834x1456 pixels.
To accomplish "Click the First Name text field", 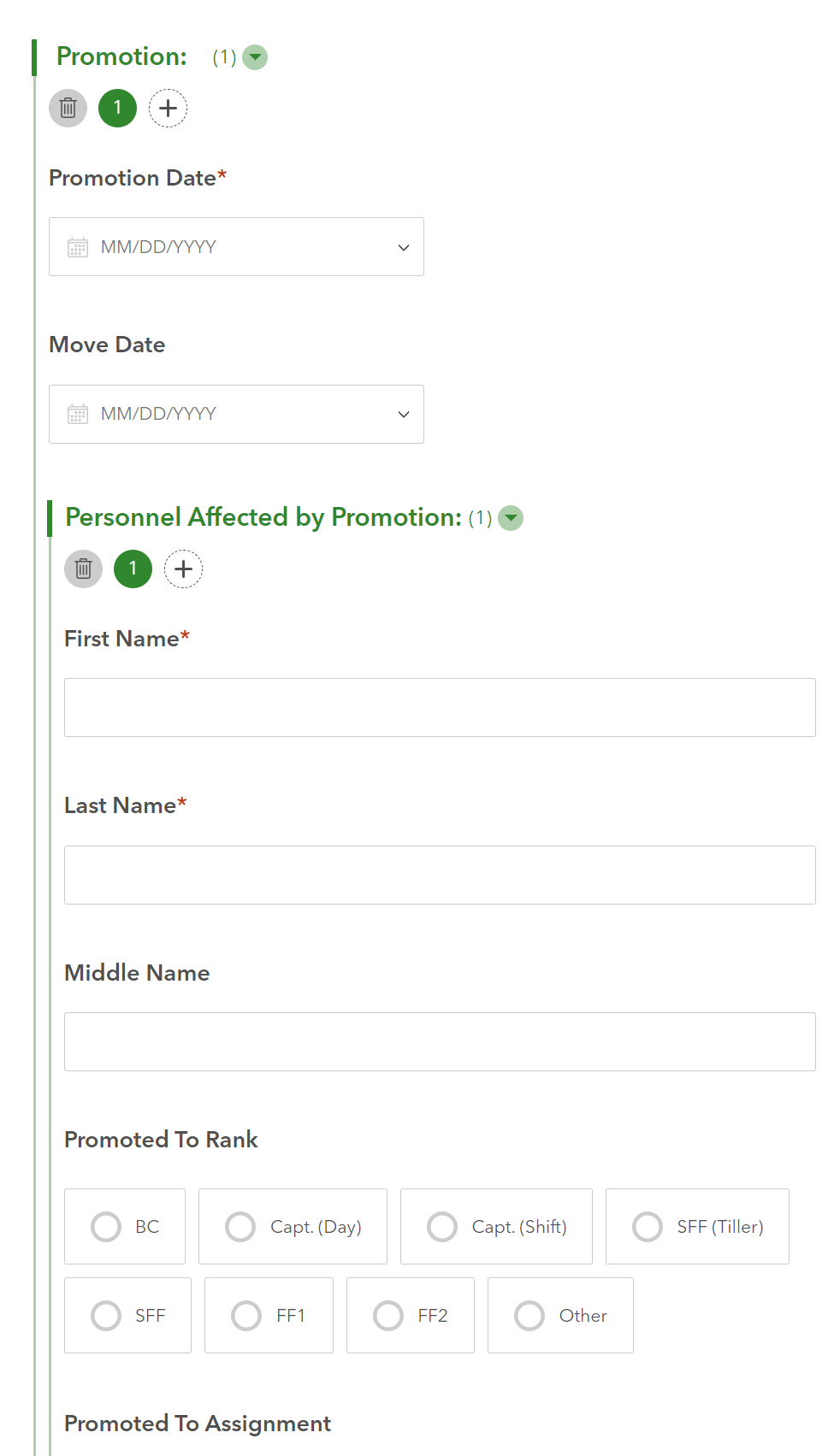I will (x=440, y=708).
